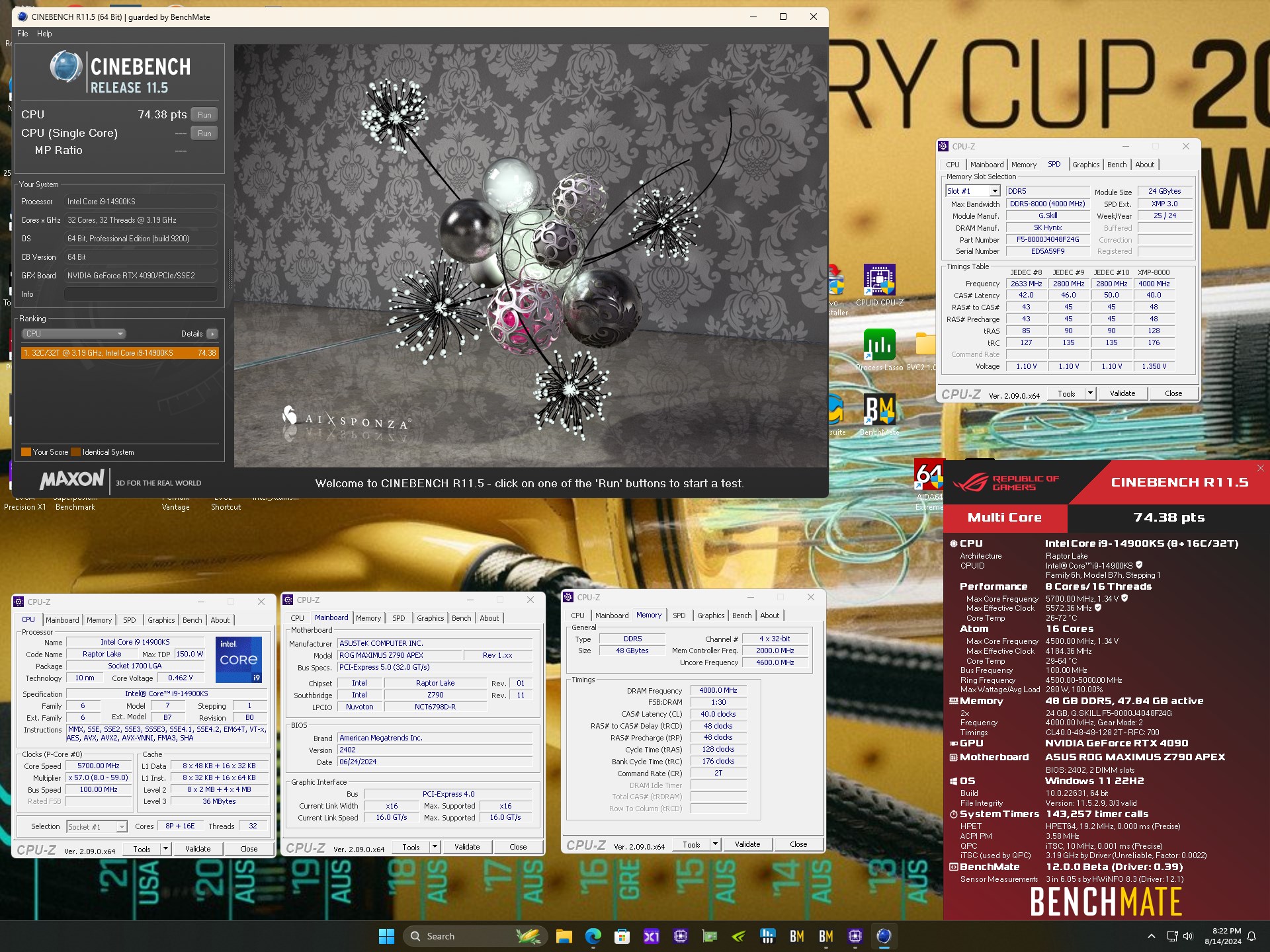Click the BIOS Version 2402 field
Viewport: 1270px width, 952px height.
435,750
